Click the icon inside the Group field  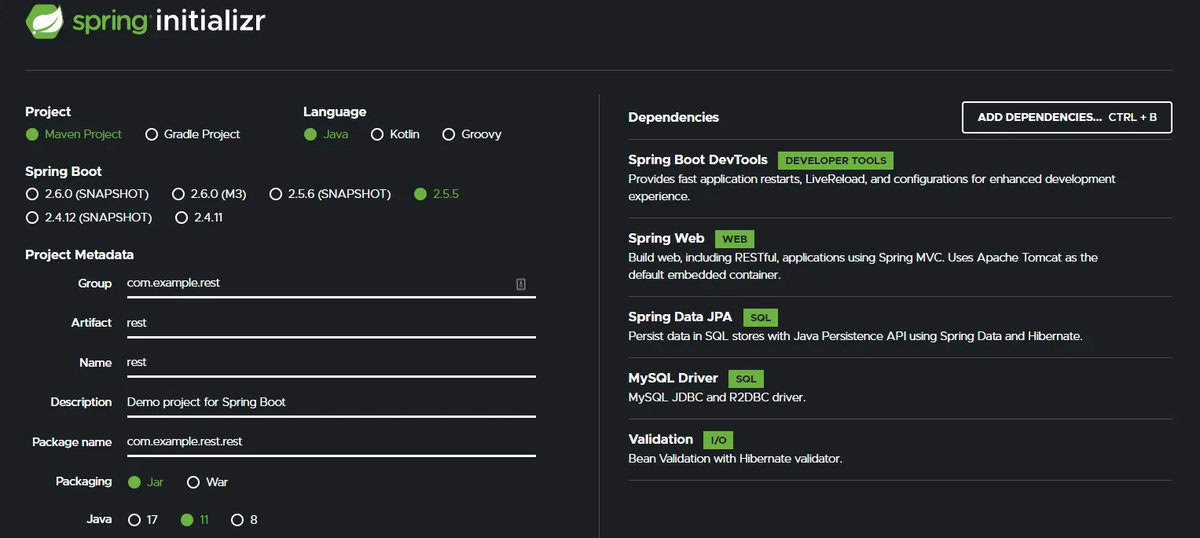click(520, 284)
